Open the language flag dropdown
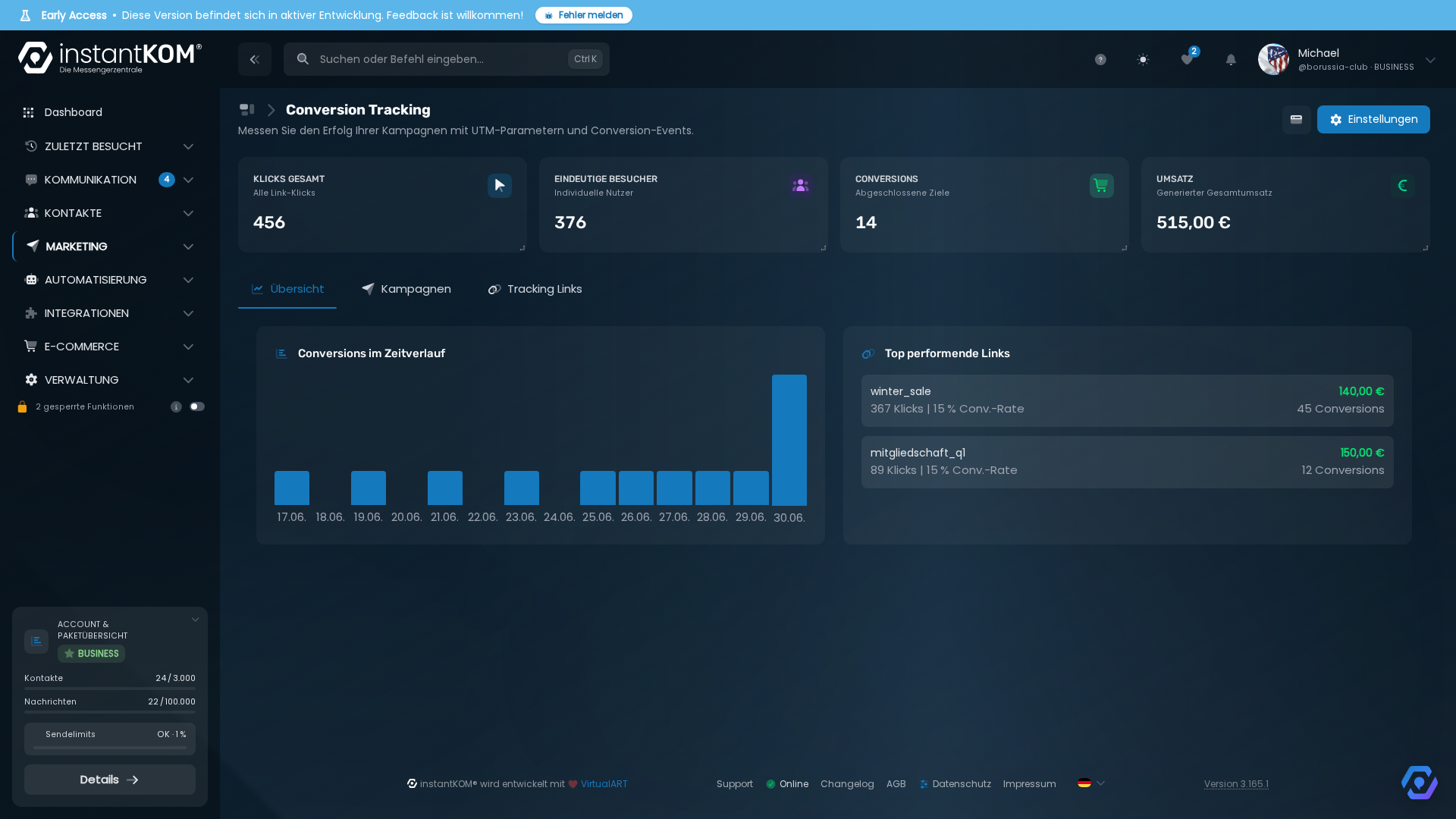The height and width of the screenshot is (819, 1456). click(x=1091, y=783)
